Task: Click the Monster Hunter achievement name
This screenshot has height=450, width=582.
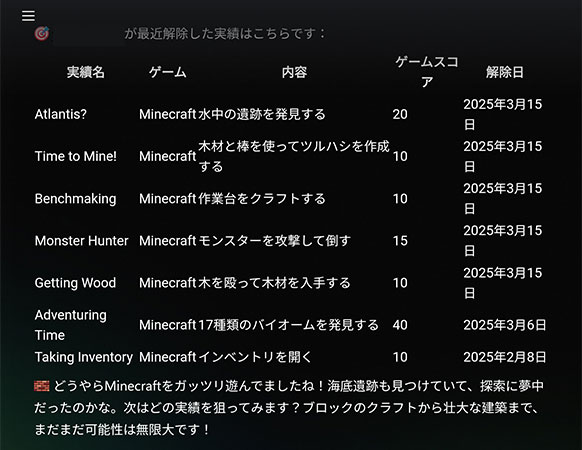Action: 82,241
